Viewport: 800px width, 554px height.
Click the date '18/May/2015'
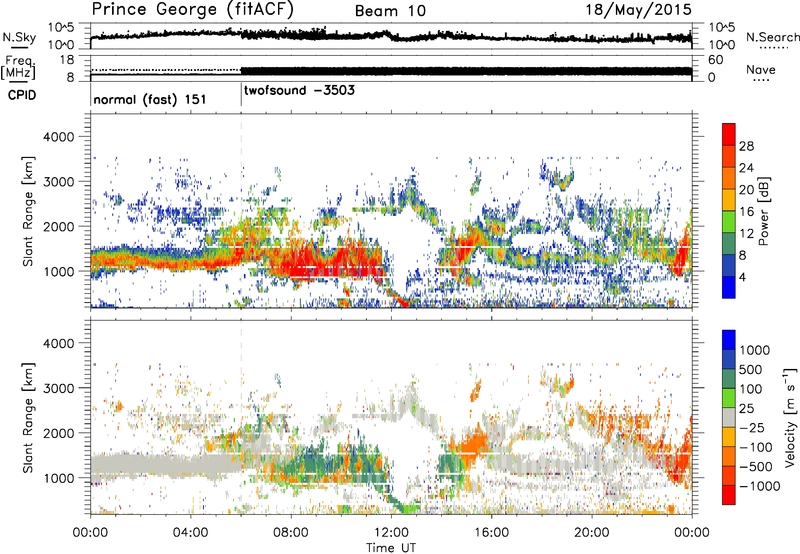638,9
